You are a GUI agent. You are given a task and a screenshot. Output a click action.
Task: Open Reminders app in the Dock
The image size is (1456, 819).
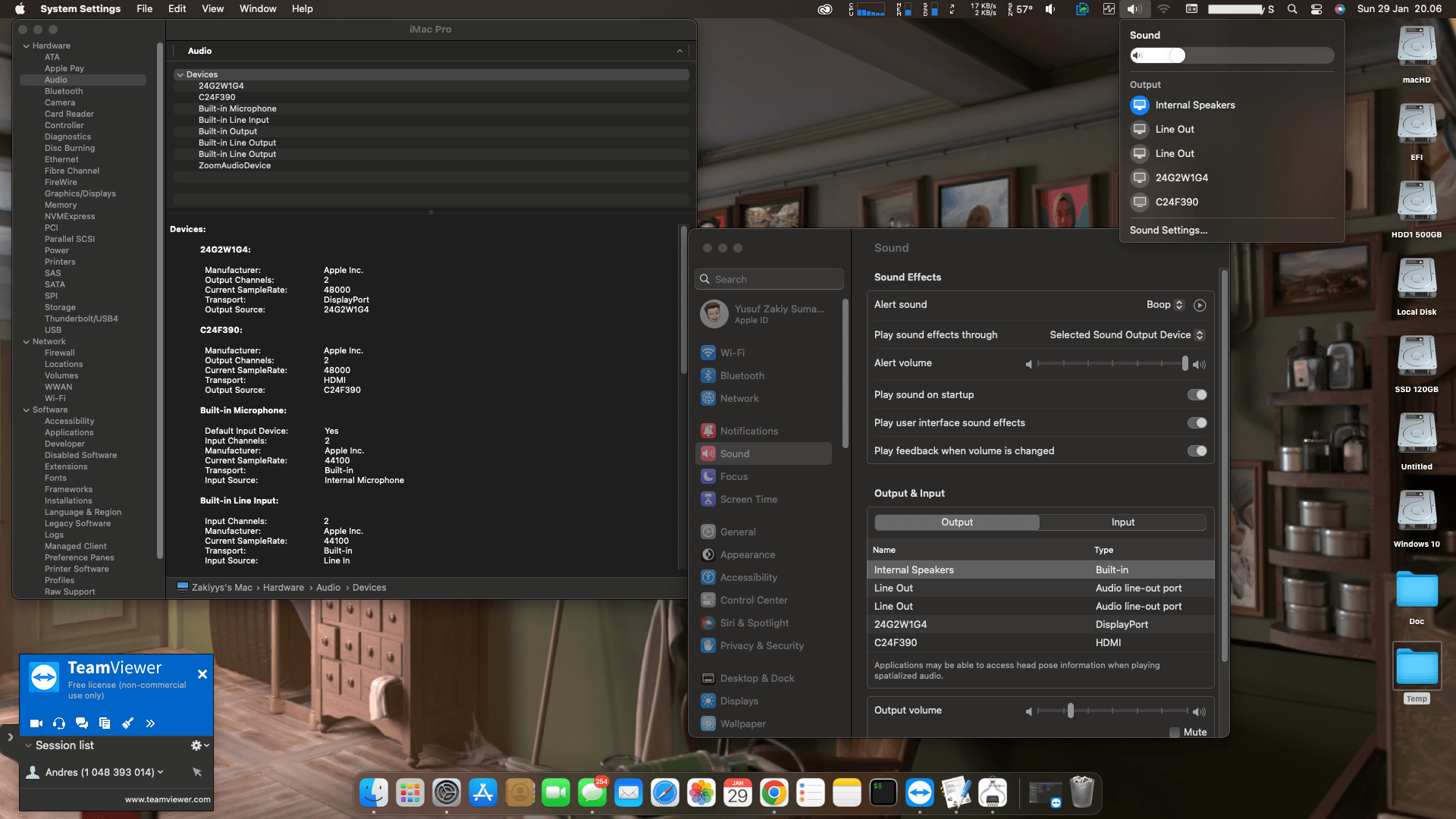pyautogui.click(x=811, y=793)
